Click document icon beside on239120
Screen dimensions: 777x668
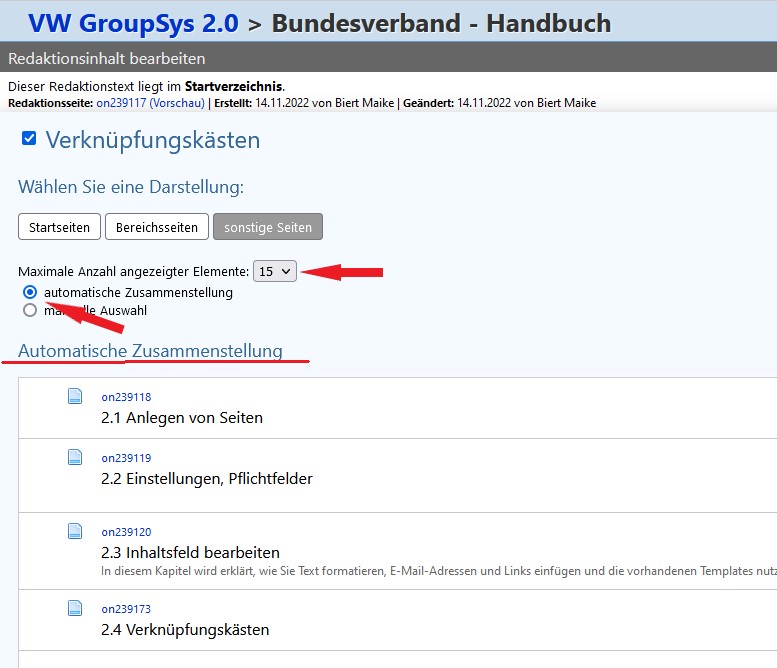point(75,531)
